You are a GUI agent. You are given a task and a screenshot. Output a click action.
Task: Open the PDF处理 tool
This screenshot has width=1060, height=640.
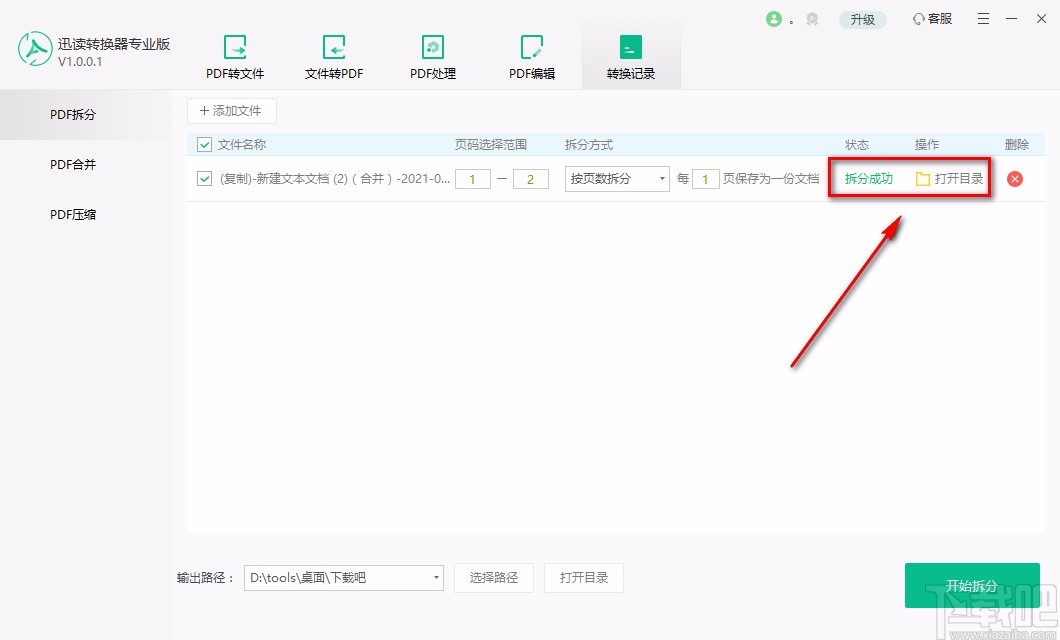[432, 55]
